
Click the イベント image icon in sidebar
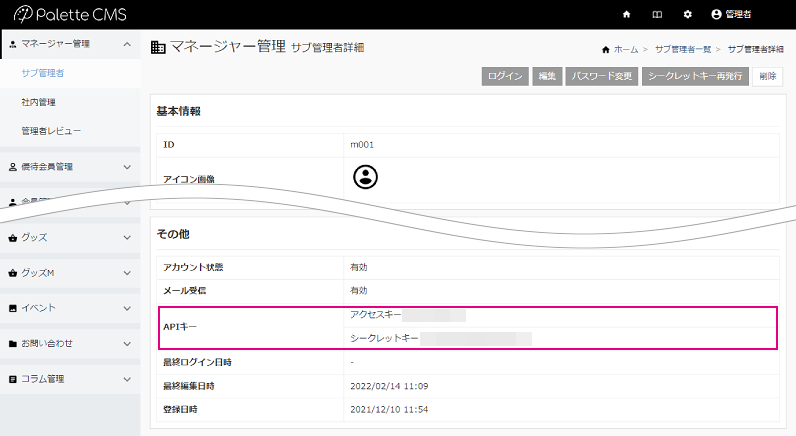13,308
